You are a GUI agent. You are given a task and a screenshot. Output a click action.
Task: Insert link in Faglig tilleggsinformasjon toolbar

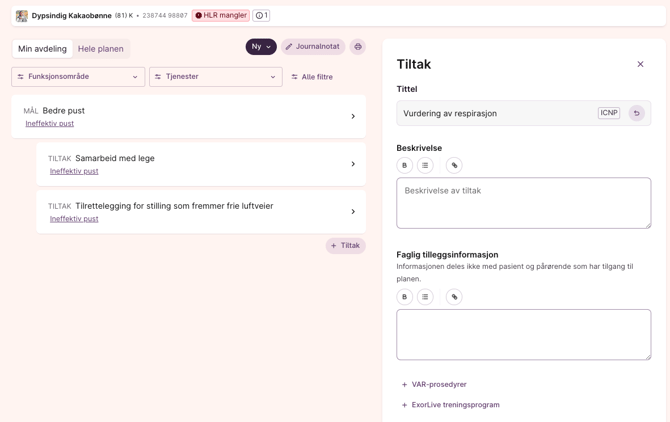tap(454, 296)
